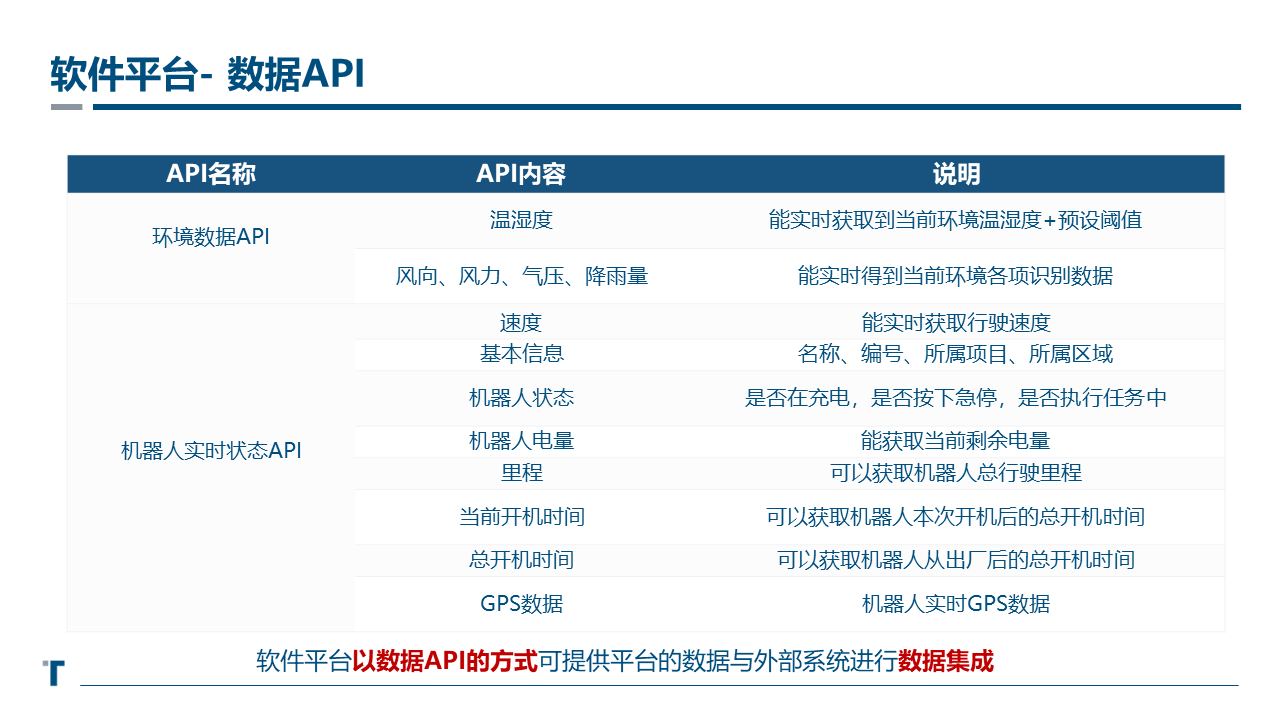
Task: Select the 机器人状态 cell
Action: (521, 398)
